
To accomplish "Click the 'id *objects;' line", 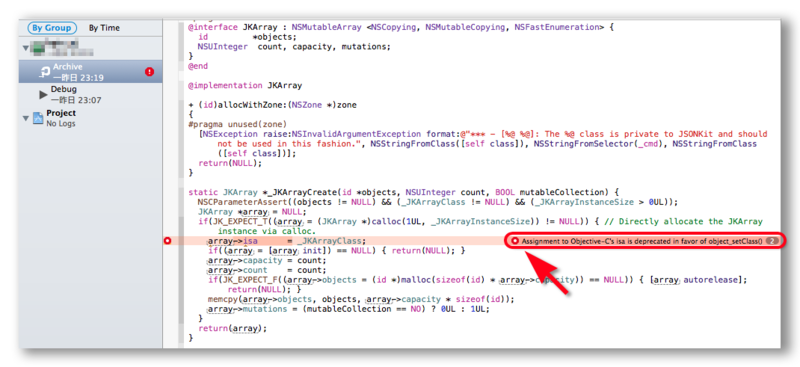I will [x=247, y=37].
